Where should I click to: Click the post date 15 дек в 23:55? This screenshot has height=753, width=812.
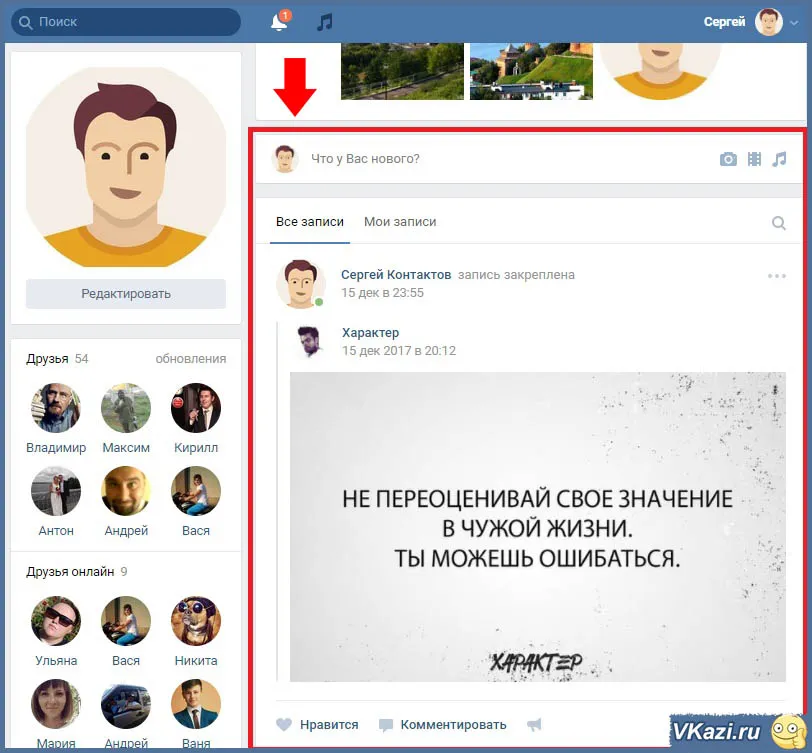point(382,293)
